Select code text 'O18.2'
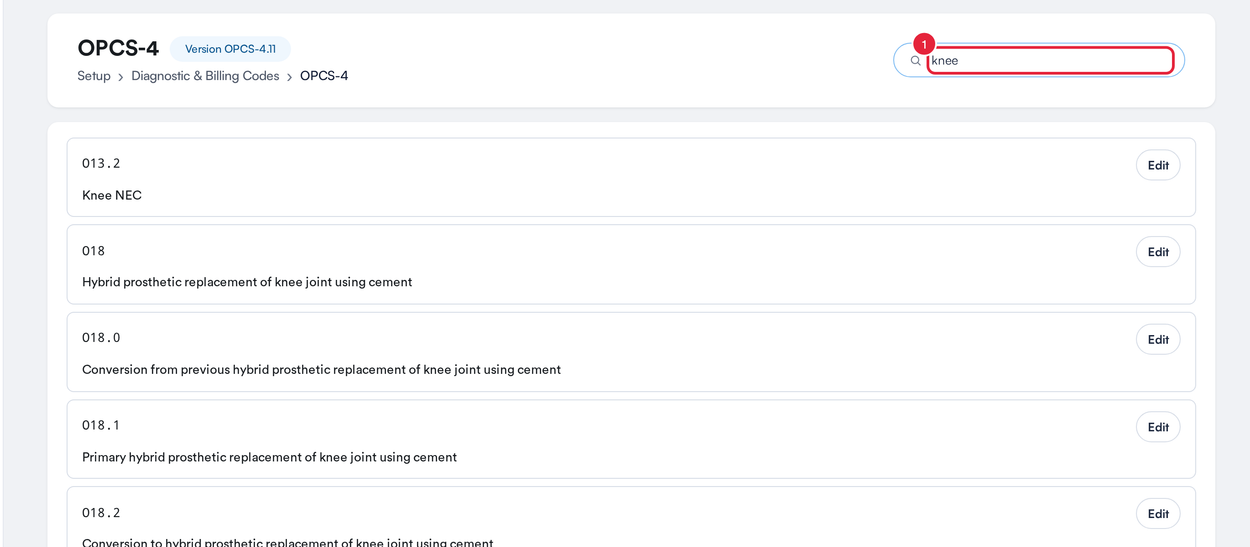The width and height of the screenshot is (1250, 547). 101,513
